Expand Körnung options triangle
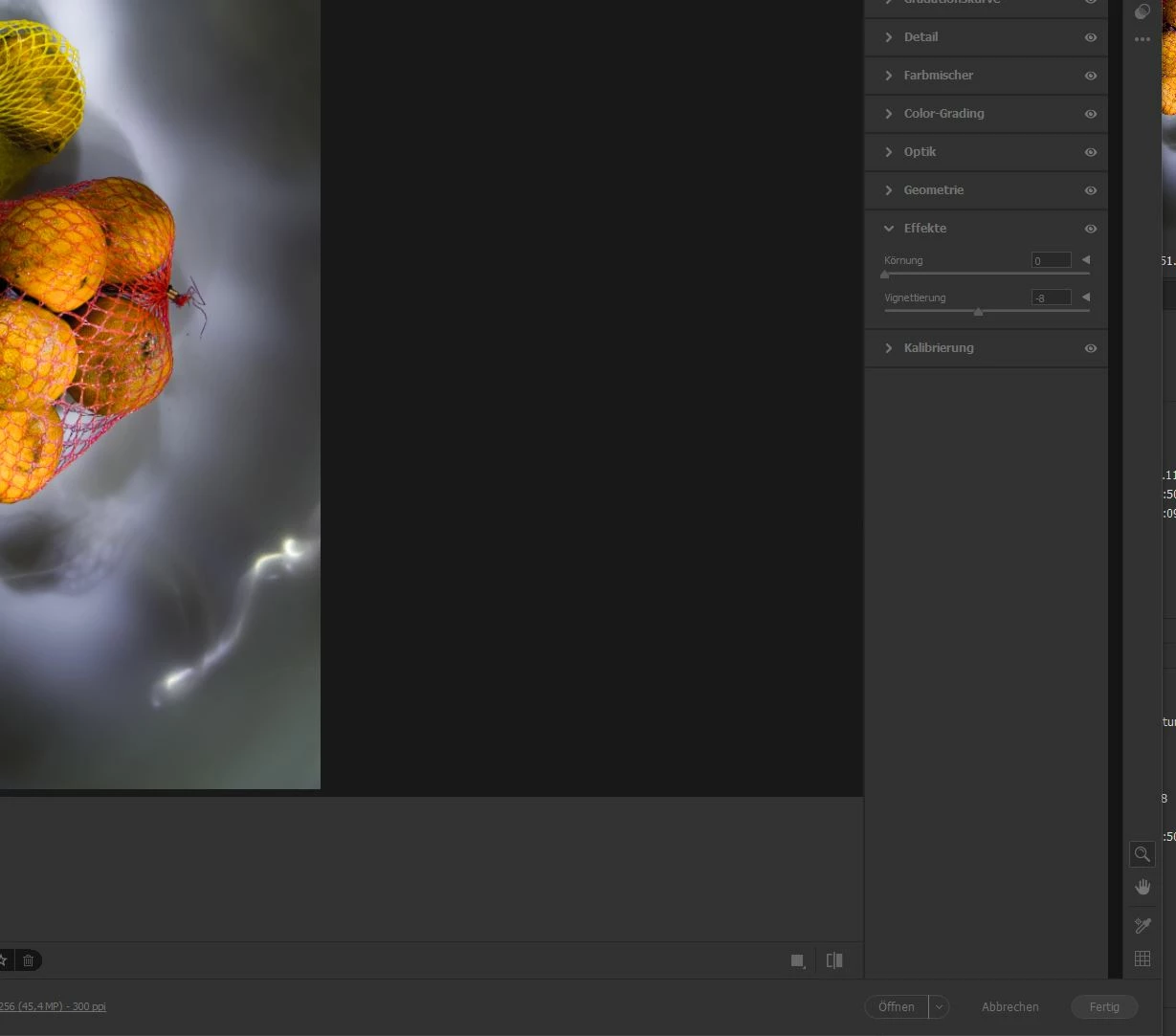 tap(1086, 259)
